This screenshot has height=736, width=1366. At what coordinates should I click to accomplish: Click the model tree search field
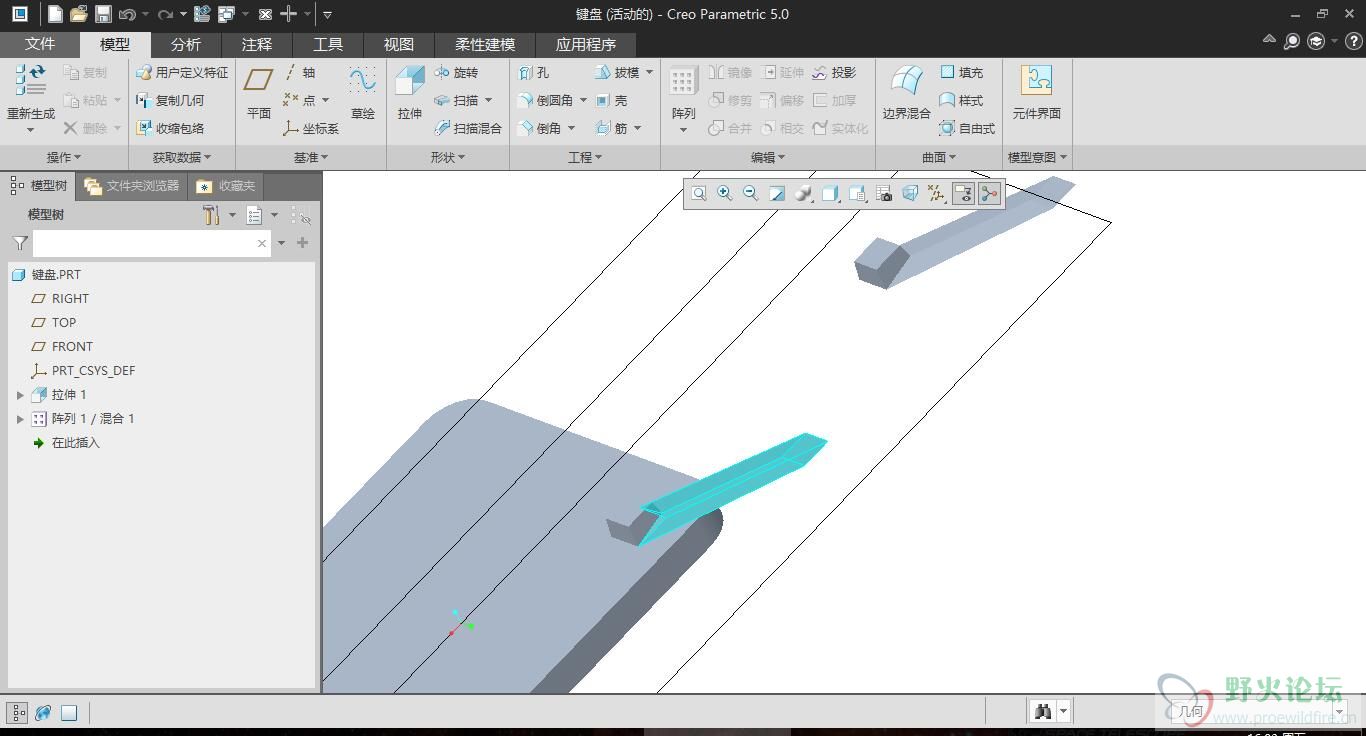pyautogui.click(x=152, y=243)
